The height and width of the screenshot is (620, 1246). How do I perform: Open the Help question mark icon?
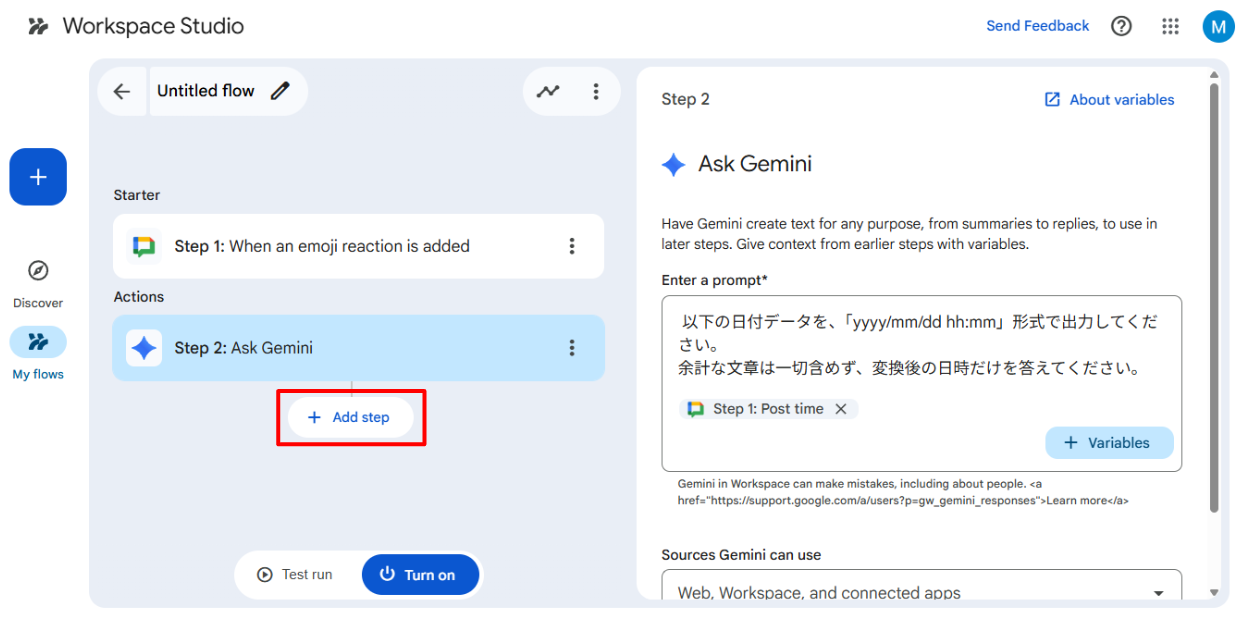pos(1122,27)
